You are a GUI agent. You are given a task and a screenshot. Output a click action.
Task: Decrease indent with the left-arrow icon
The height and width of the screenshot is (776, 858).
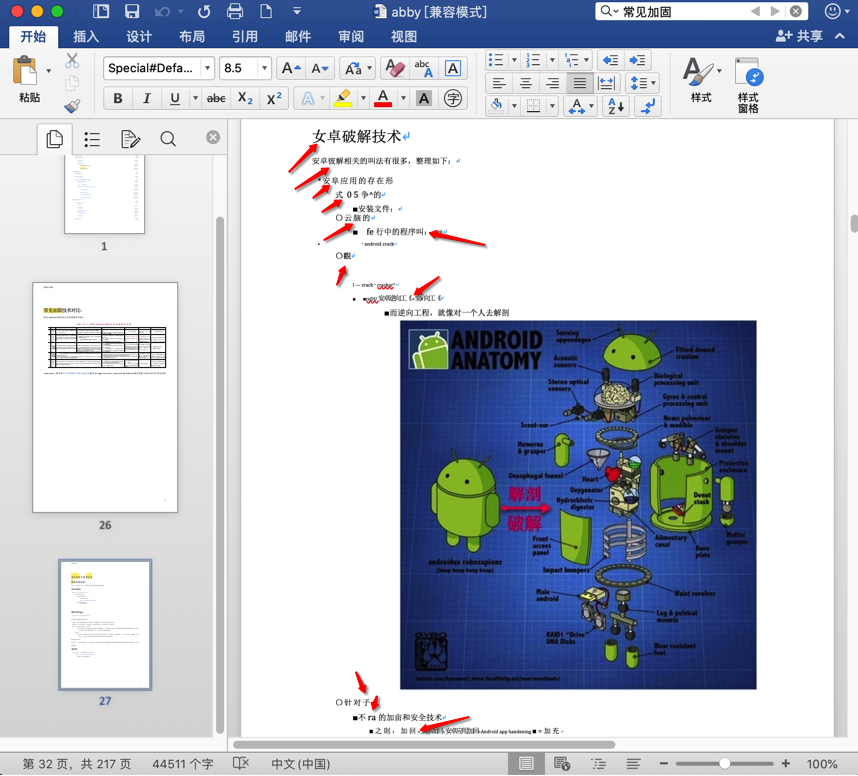(x=610, y=60)
